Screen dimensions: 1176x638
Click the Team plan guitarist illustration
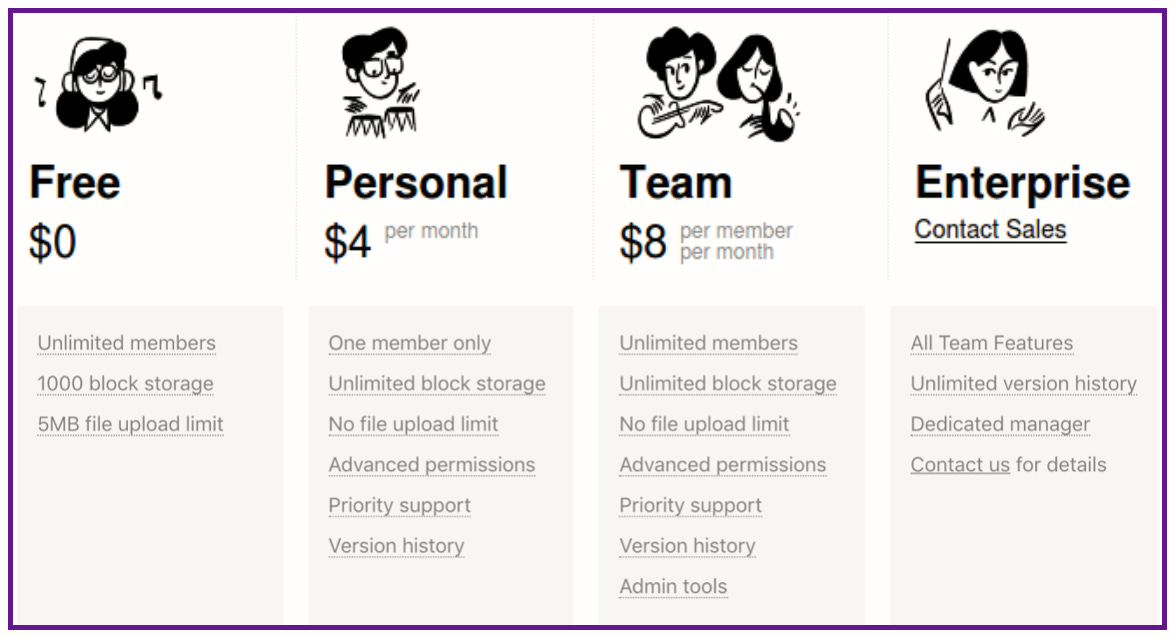point(679,83)
